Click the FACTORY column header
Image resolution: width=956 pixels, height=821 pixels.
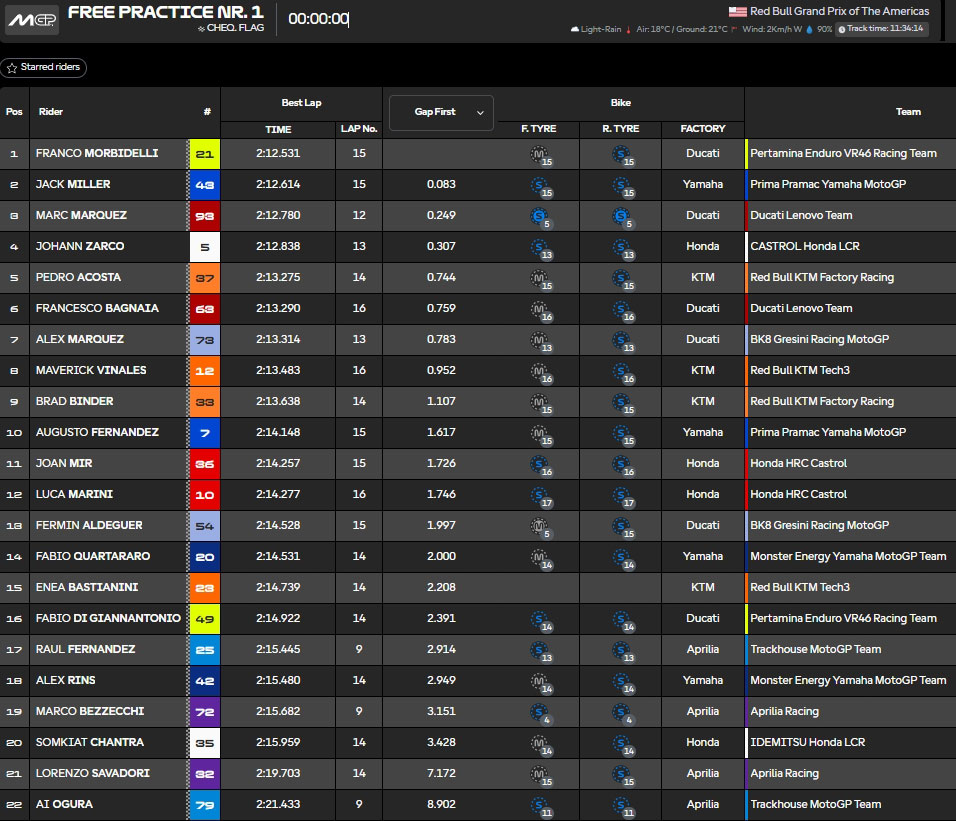click(x=702, y=129)
